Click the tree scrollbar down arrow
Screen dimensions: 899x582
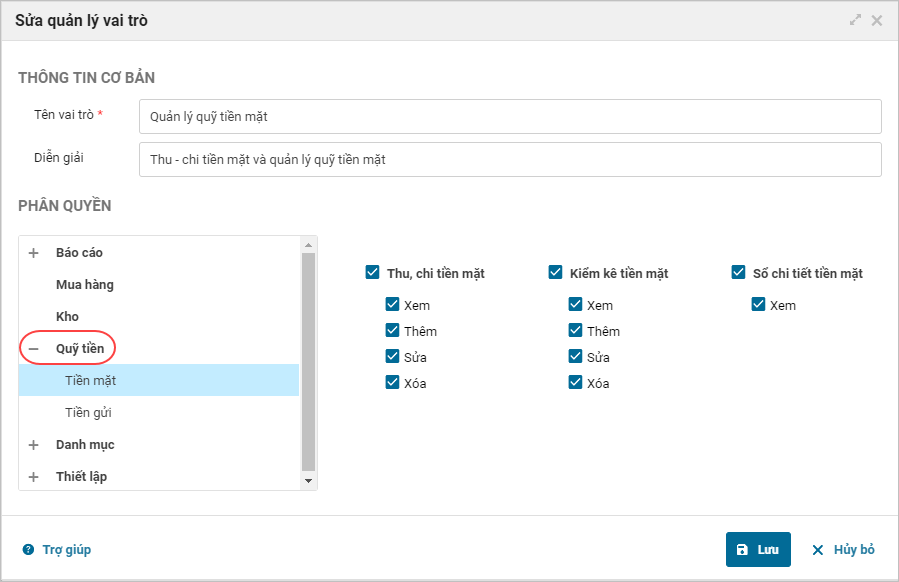click(x=309, y=481)
